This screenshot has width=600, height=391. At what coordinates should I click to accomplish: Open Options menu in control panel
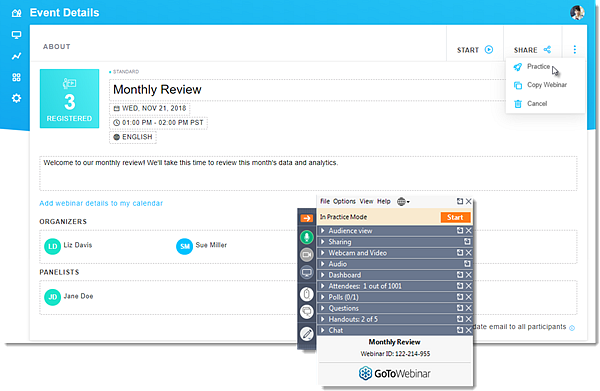click(344, 201)
